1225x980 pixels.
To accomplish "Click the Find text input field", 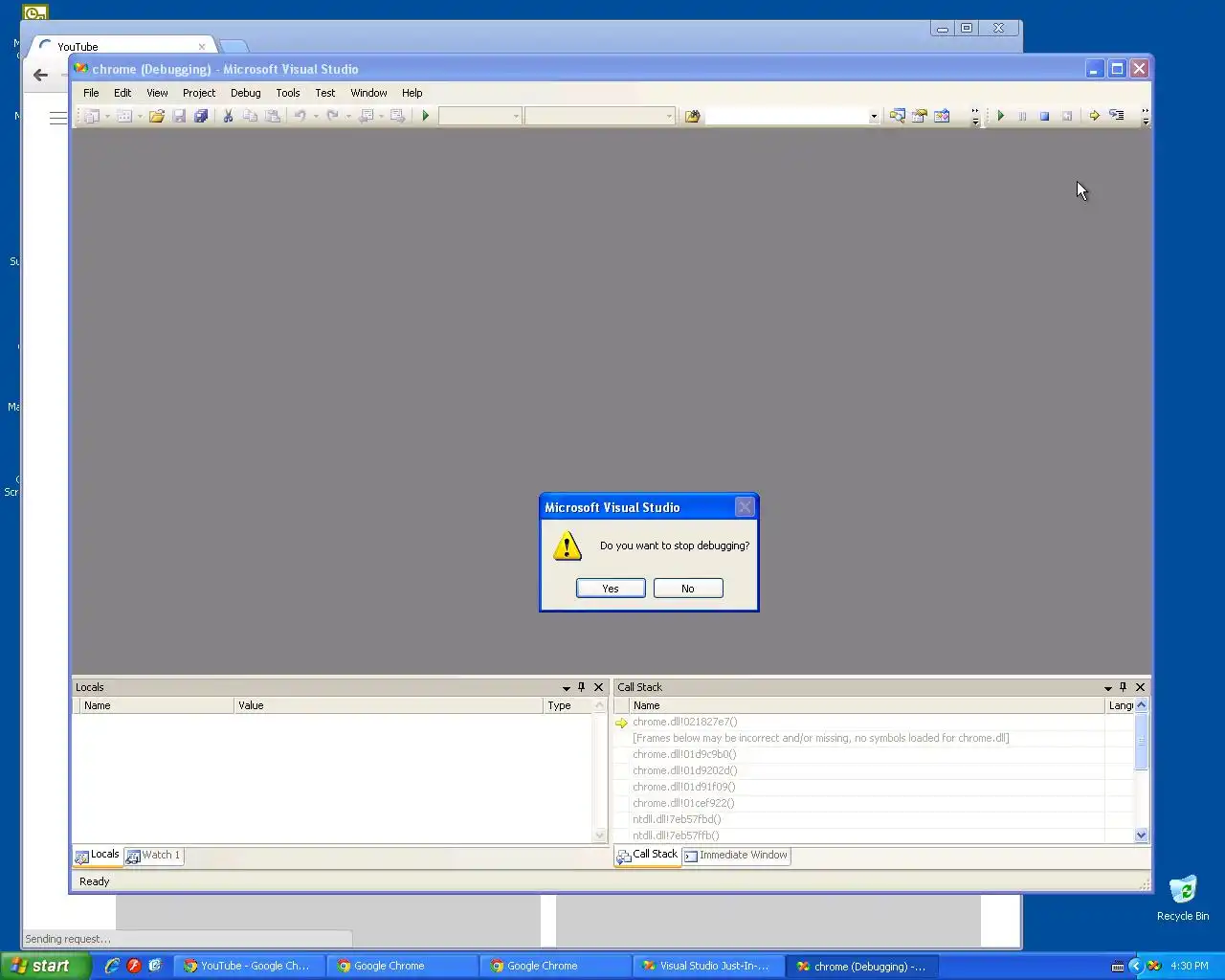I will coord(786,116).
